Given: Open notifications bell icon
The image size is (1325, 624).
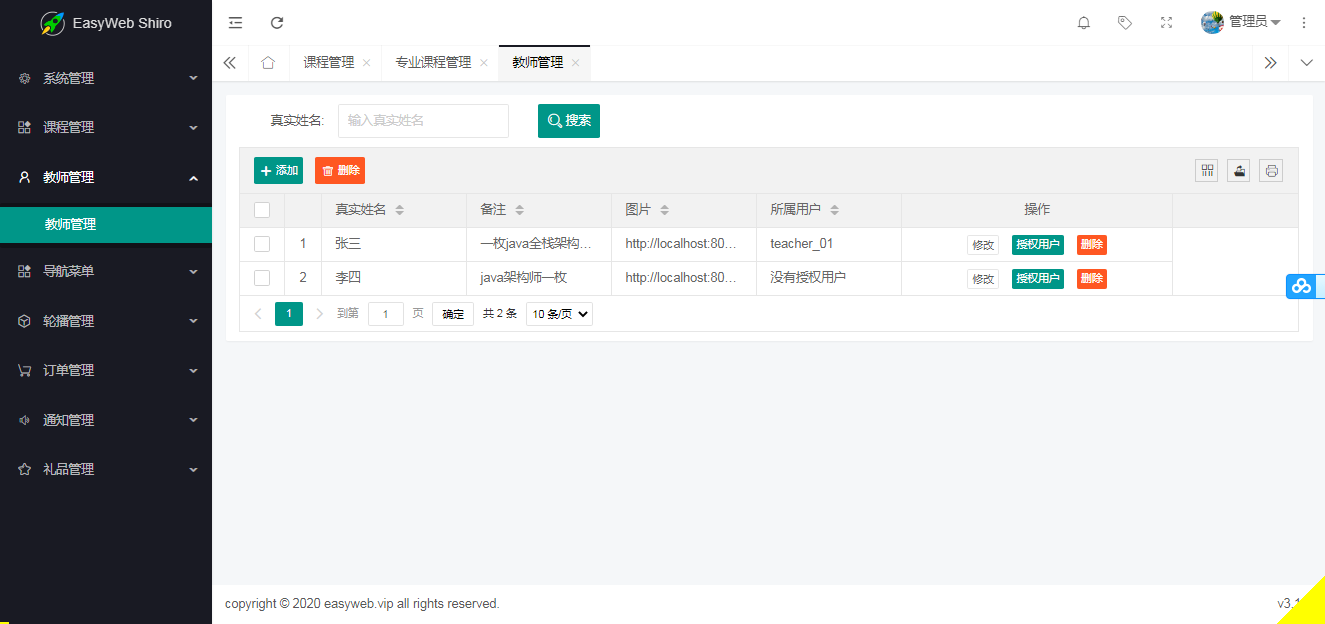Looking at the screenshot, I should pos(1083,23).
